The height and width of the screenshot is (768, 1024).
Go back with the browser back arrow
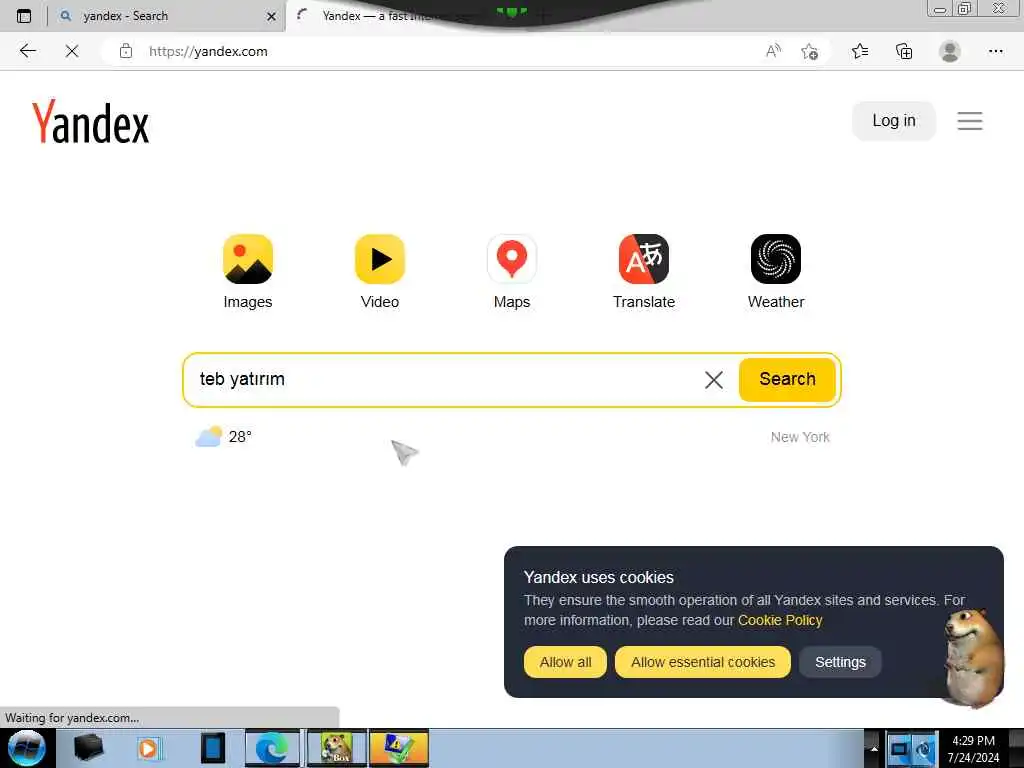pos(27,51)
